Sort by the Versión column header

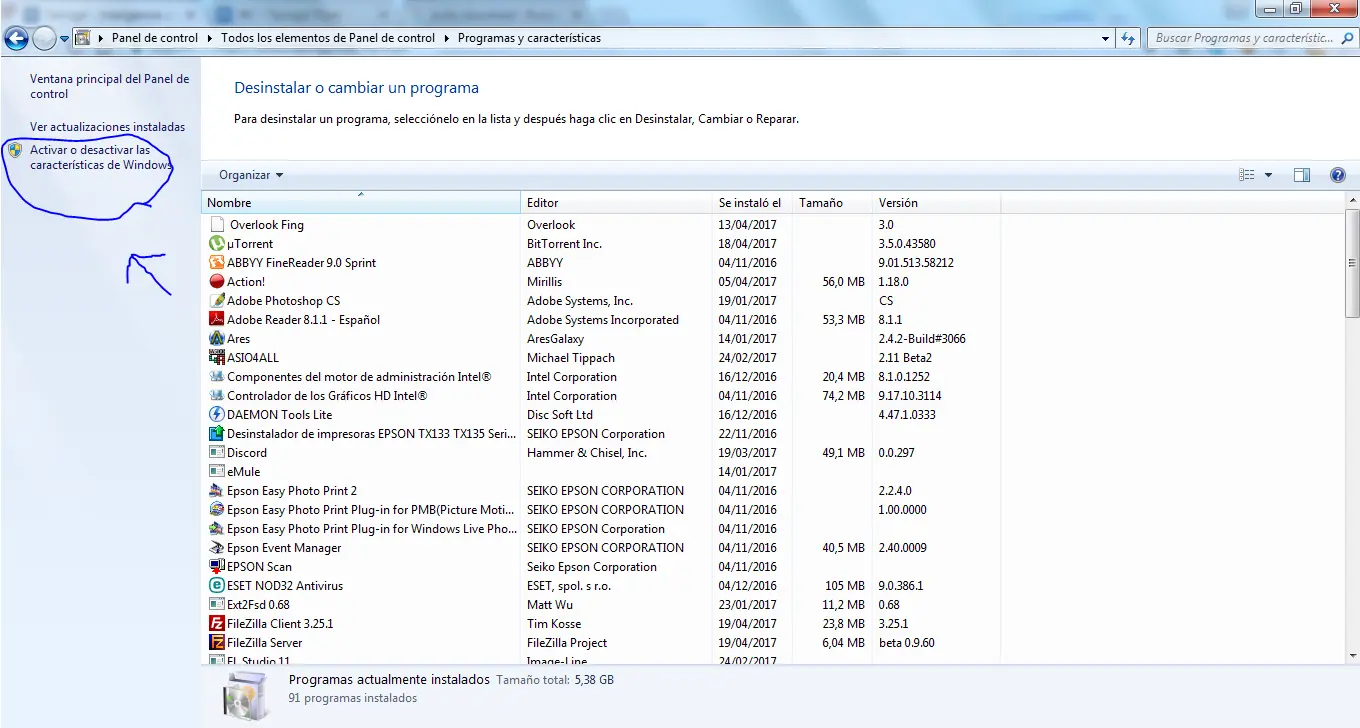937,203
